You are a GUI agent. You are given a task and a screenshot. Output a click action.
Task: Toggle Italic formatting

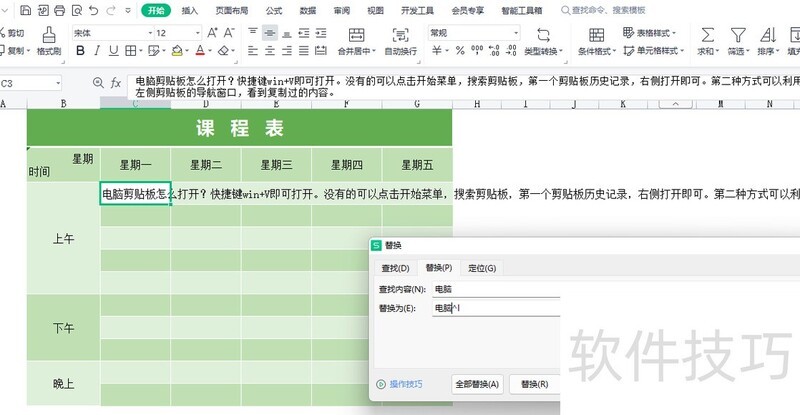(97, 51)
